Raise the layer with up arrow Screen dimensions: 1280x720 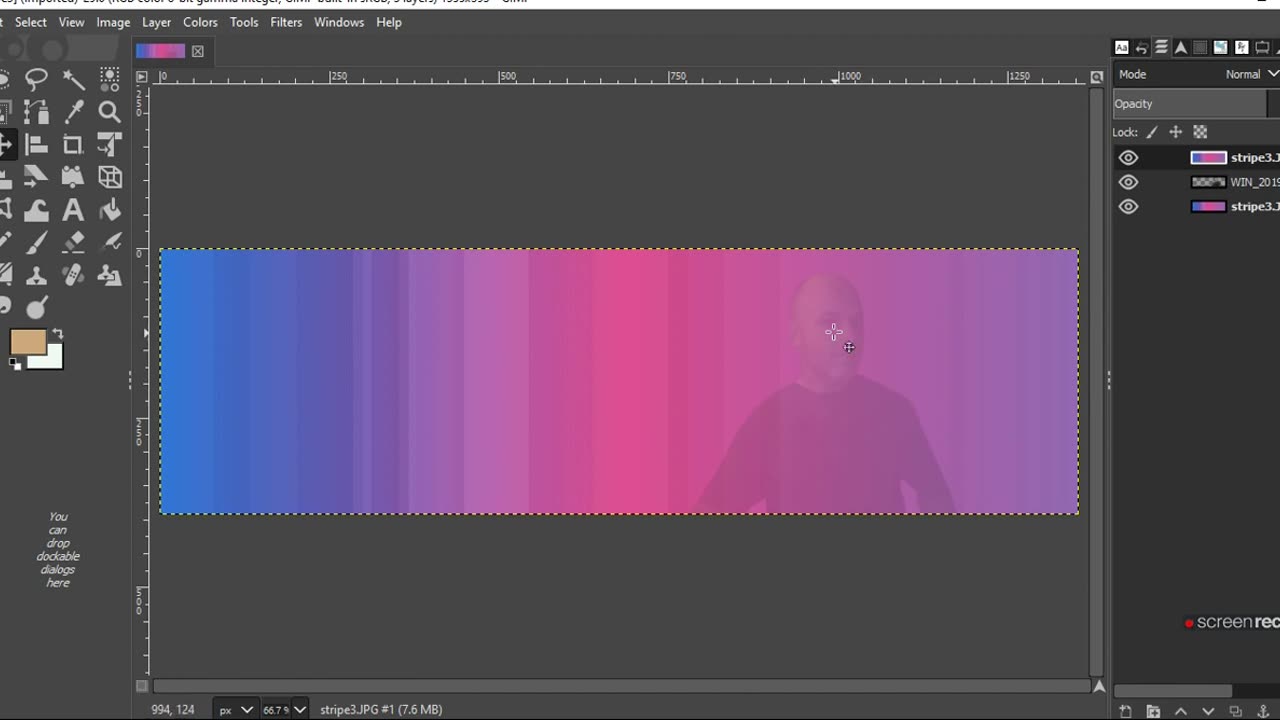pyautogui.click(x=1181, y=711)
